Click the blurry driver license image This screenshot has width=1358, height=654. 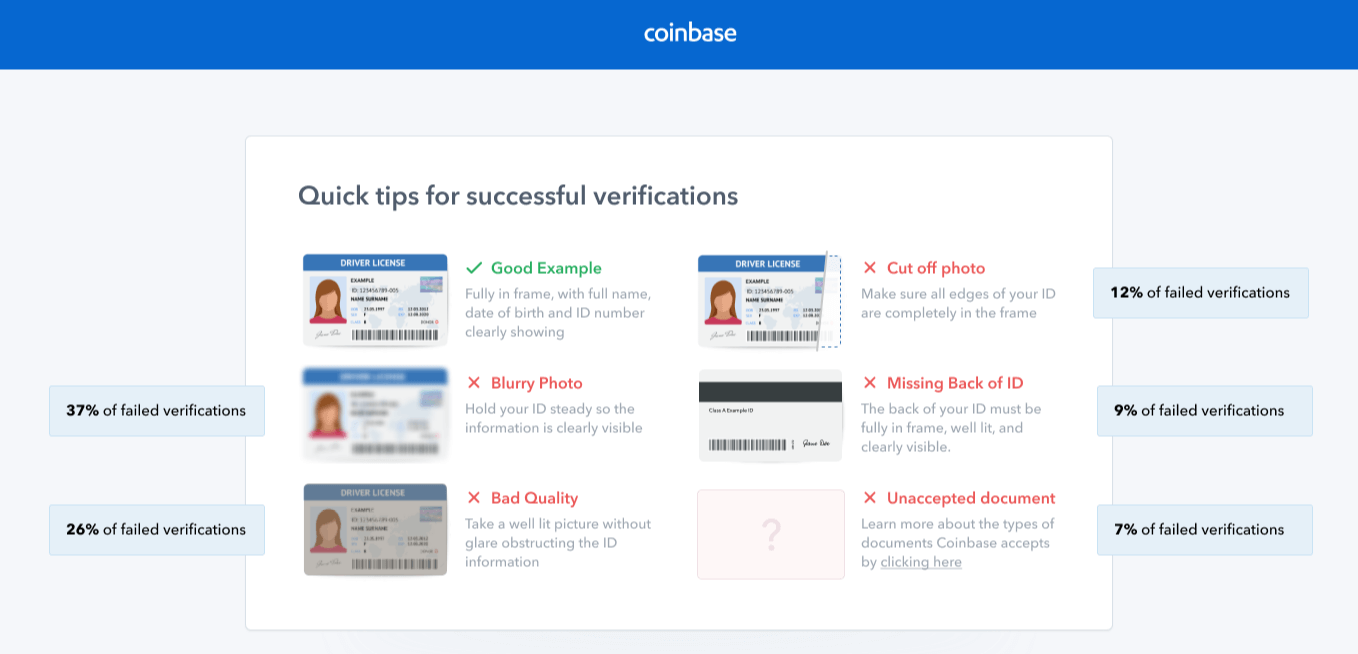(x=375, y=415)
